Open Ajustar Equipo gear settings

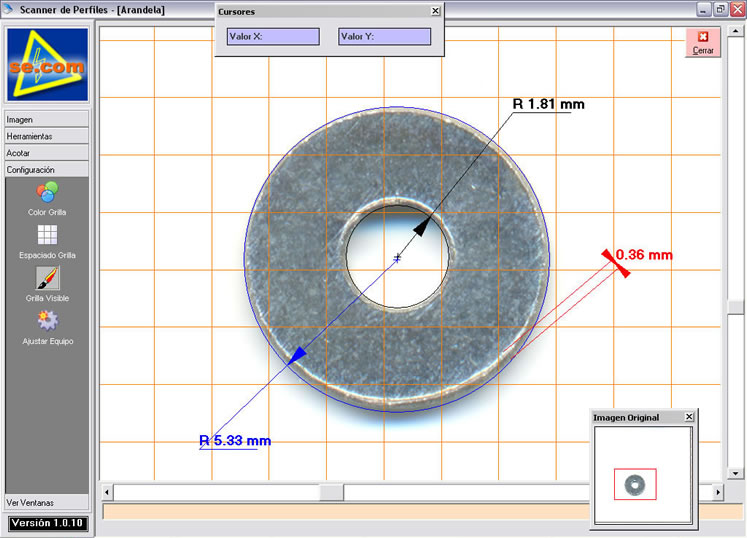47,321
